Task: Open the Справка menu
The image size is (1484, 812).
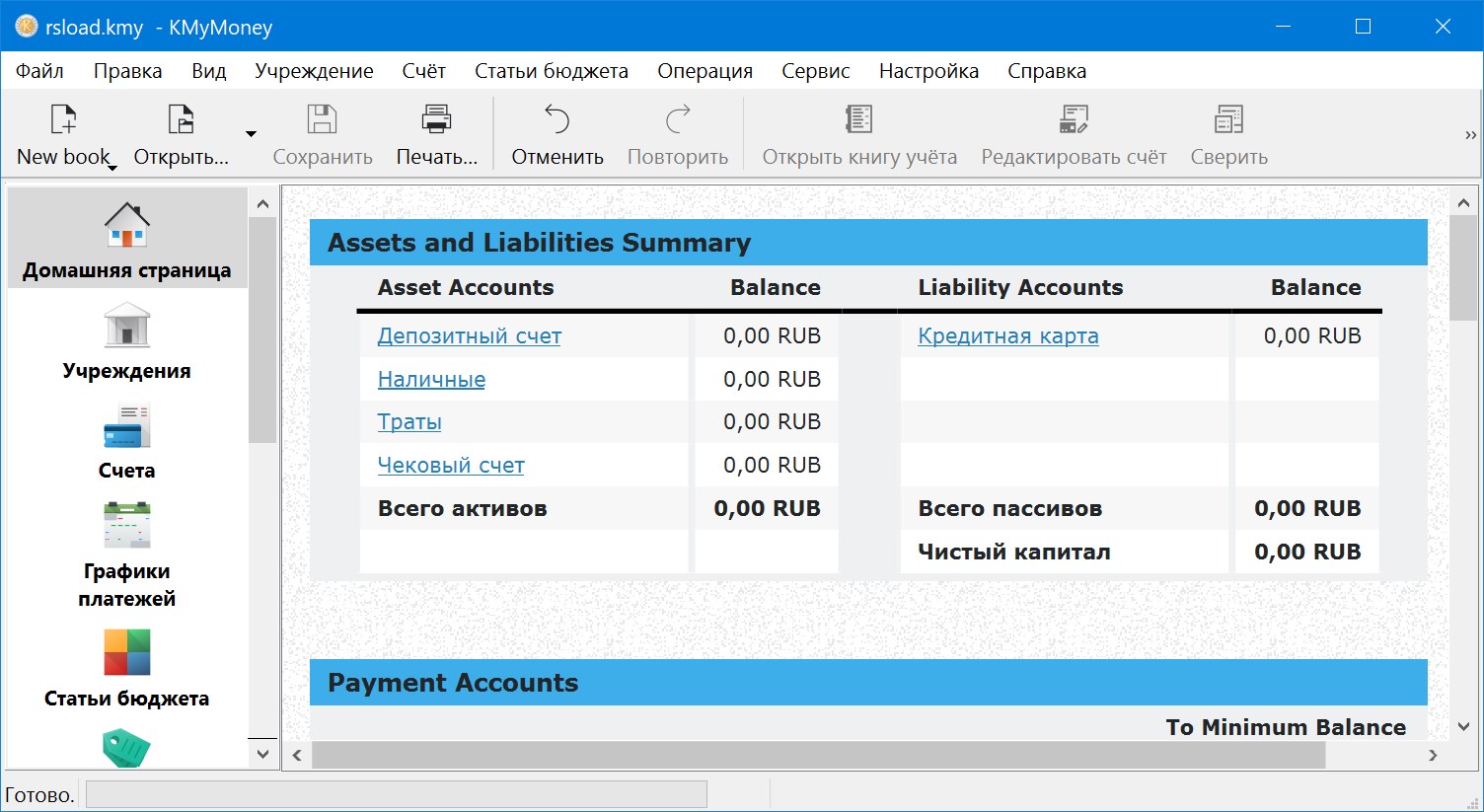Action: click(1047, 71)
